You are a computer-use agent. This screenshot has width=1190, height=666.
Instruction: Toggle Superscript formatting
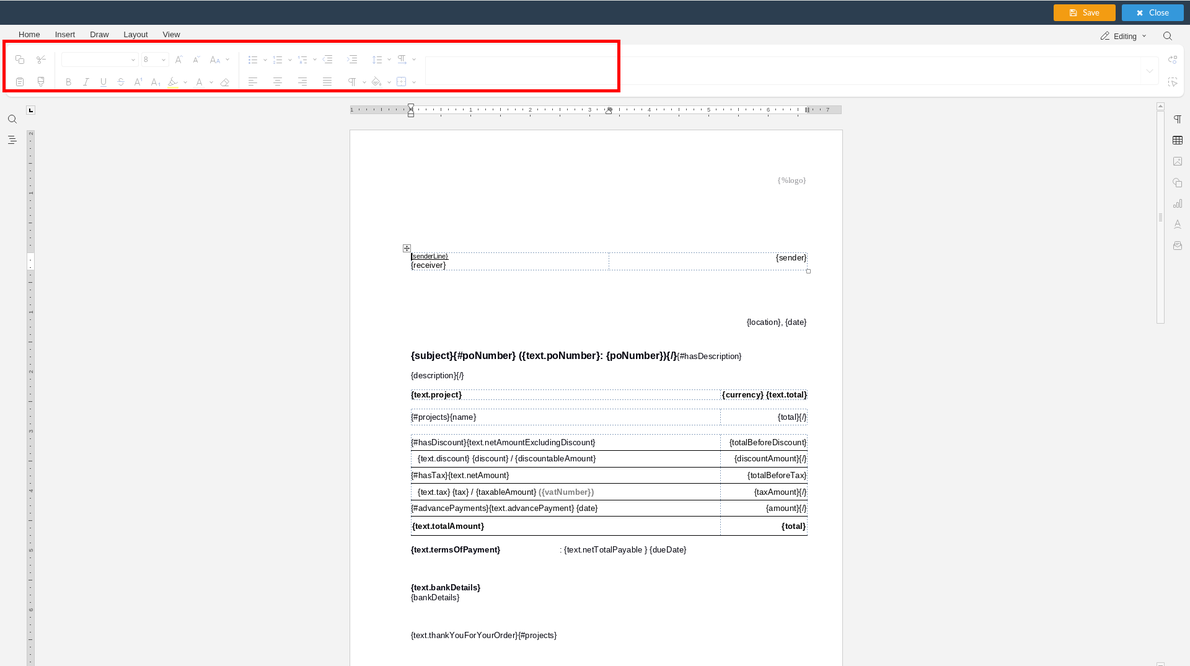point(138,82)
